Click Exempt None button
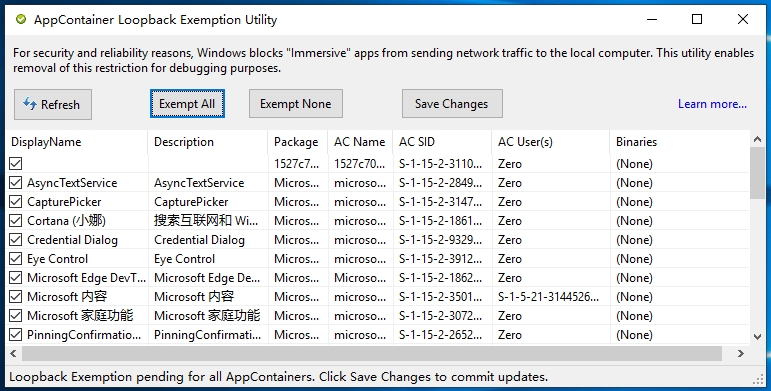Viewport: 771px width, 391px height. (296, 104)
